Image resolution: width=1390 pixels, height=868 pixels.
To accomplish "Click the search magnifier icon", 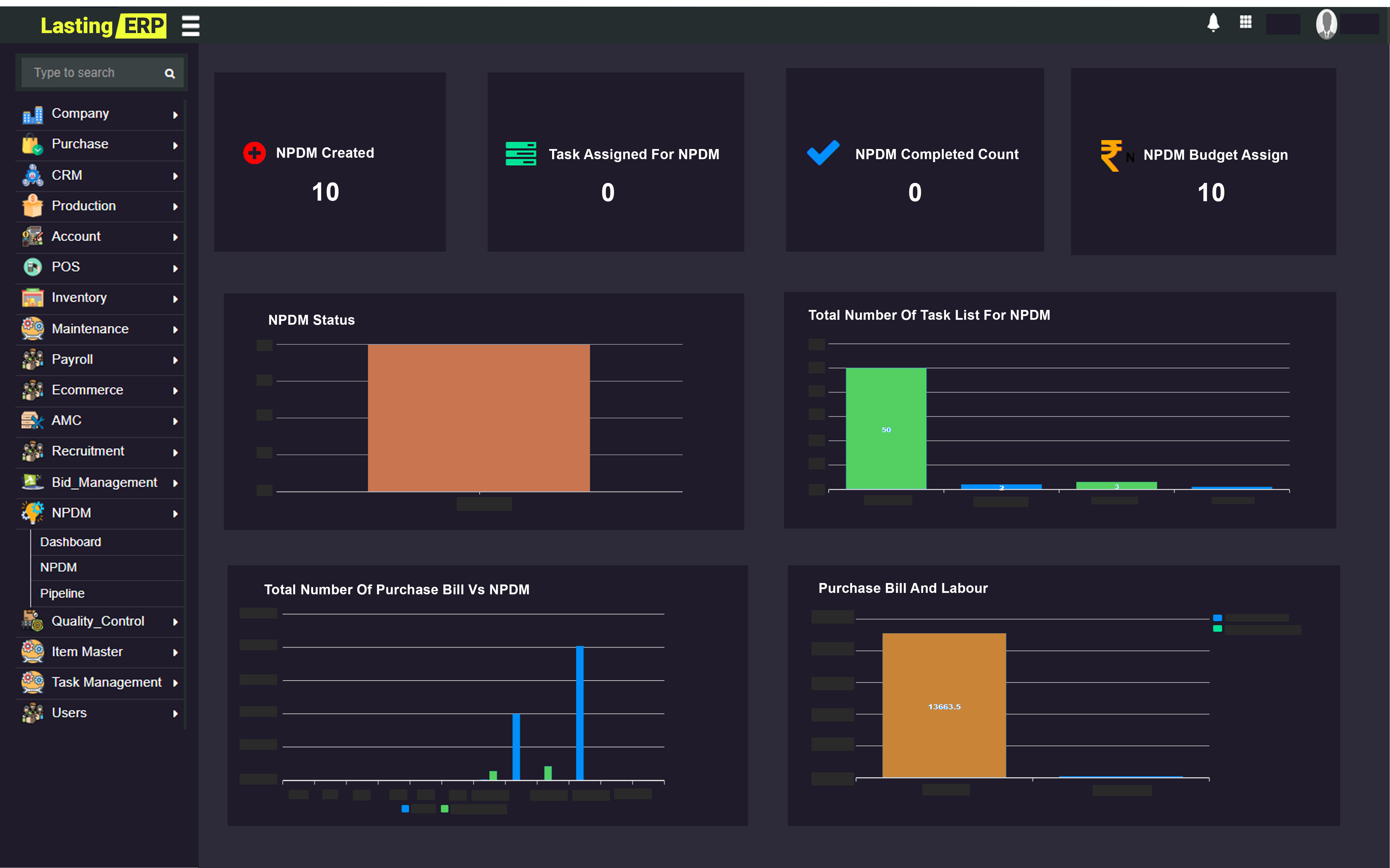I will 169,73.
